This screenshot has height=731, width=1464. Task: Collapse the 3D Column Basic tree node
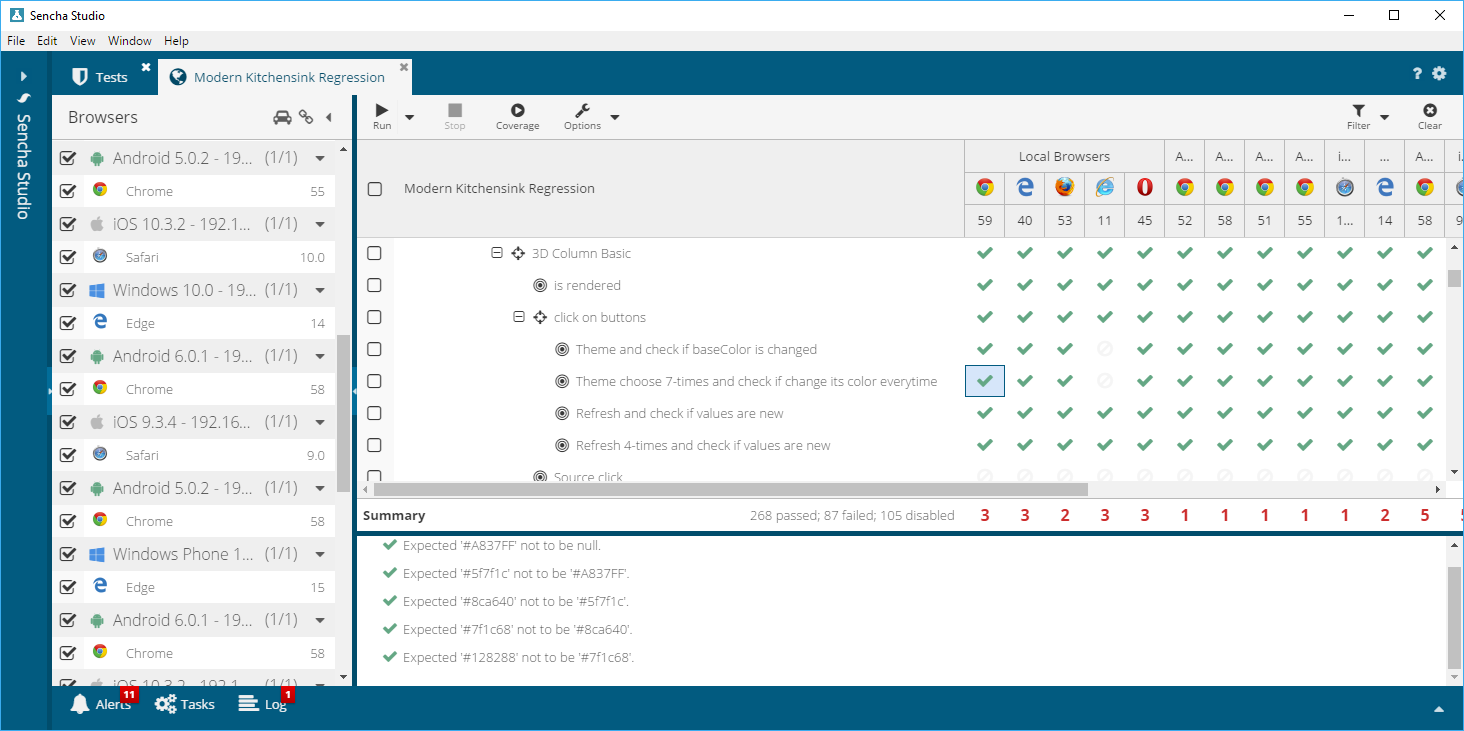coord(497,253)
